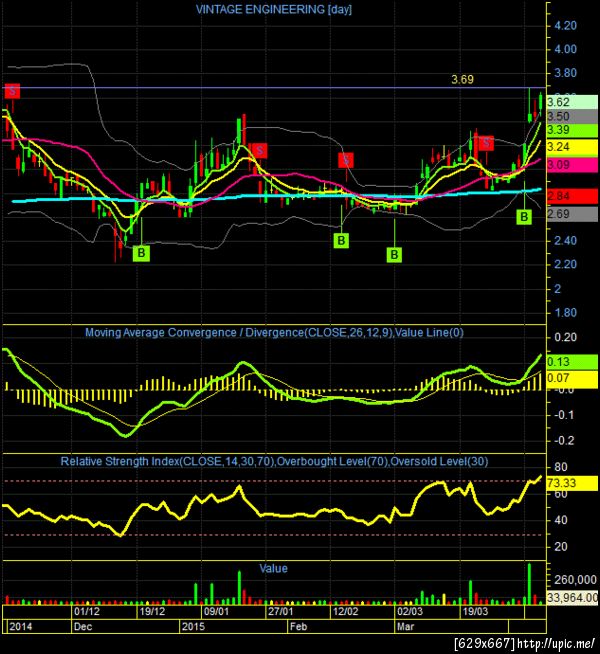Click the tallest green volume bar at far right
This screenshot has width=600, height=654.
(530, 584)
